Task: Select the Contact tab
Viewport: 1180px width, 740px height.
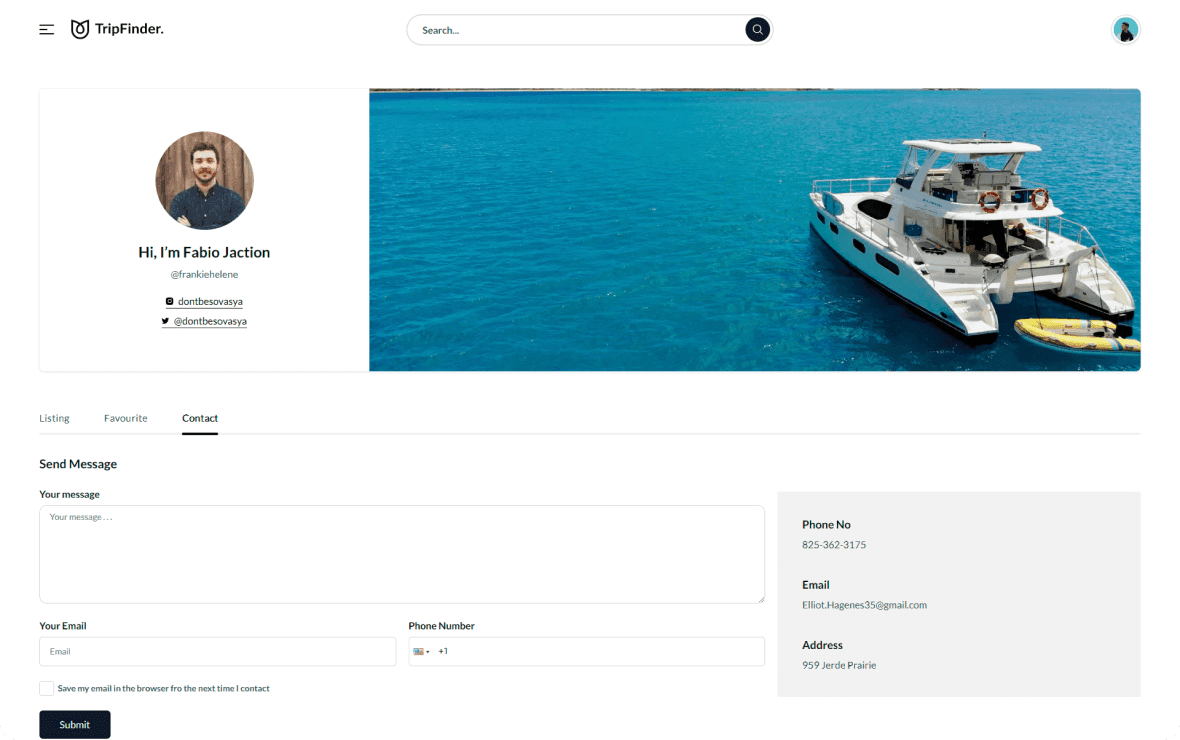Action: pyautogui.click(x=199, y=418)
